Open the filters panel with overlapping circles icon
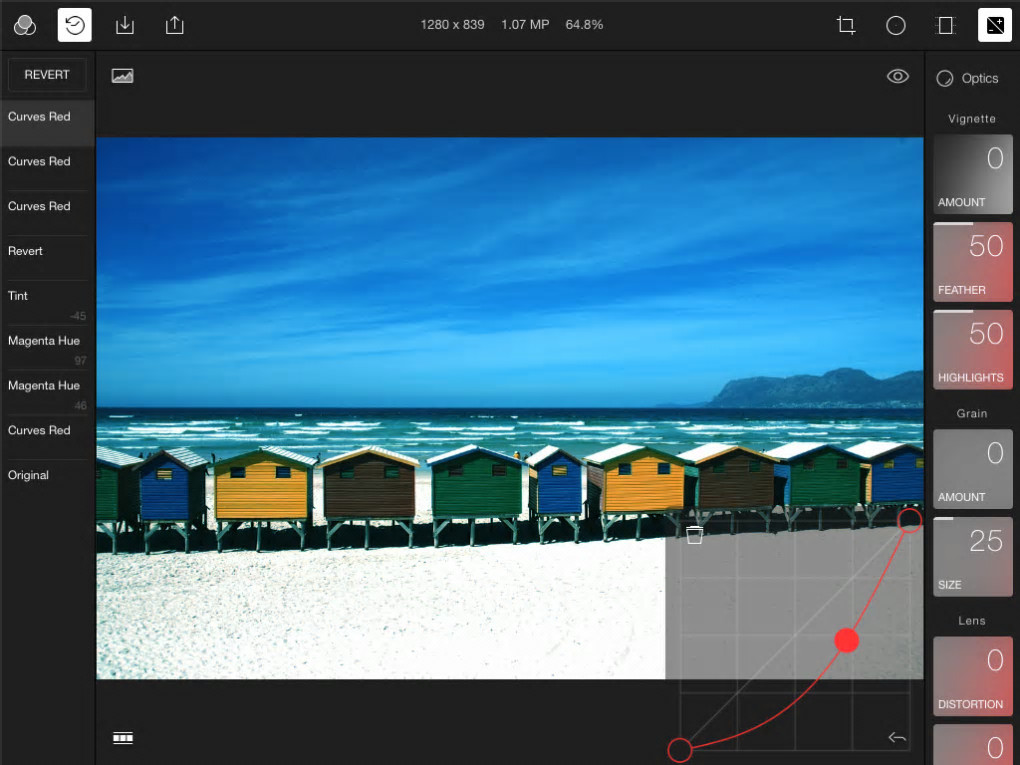Screen dimensions: 1020x765 click(x=25, y=25)
